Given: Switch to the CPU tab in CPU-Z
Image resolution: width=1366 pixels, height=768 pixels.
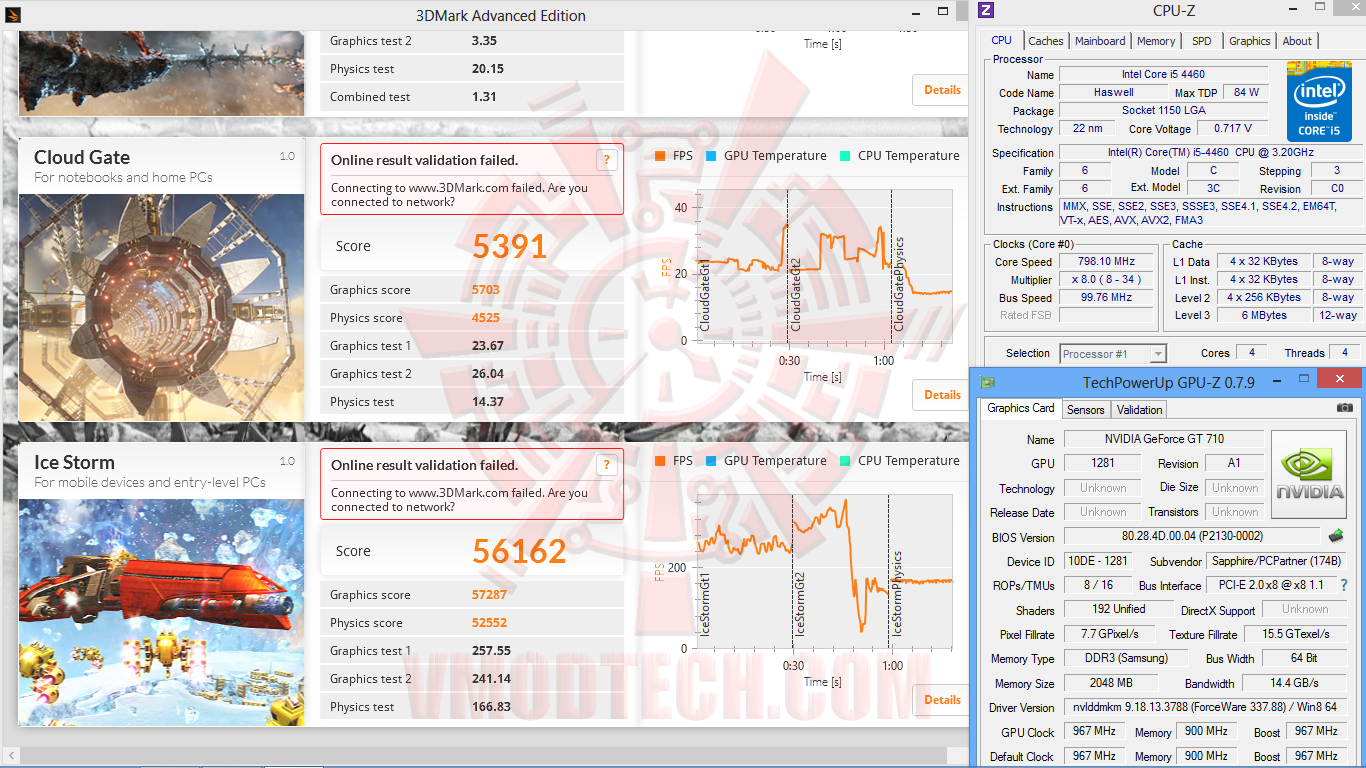Looking at the screenshot, I should pos(1001,40).
